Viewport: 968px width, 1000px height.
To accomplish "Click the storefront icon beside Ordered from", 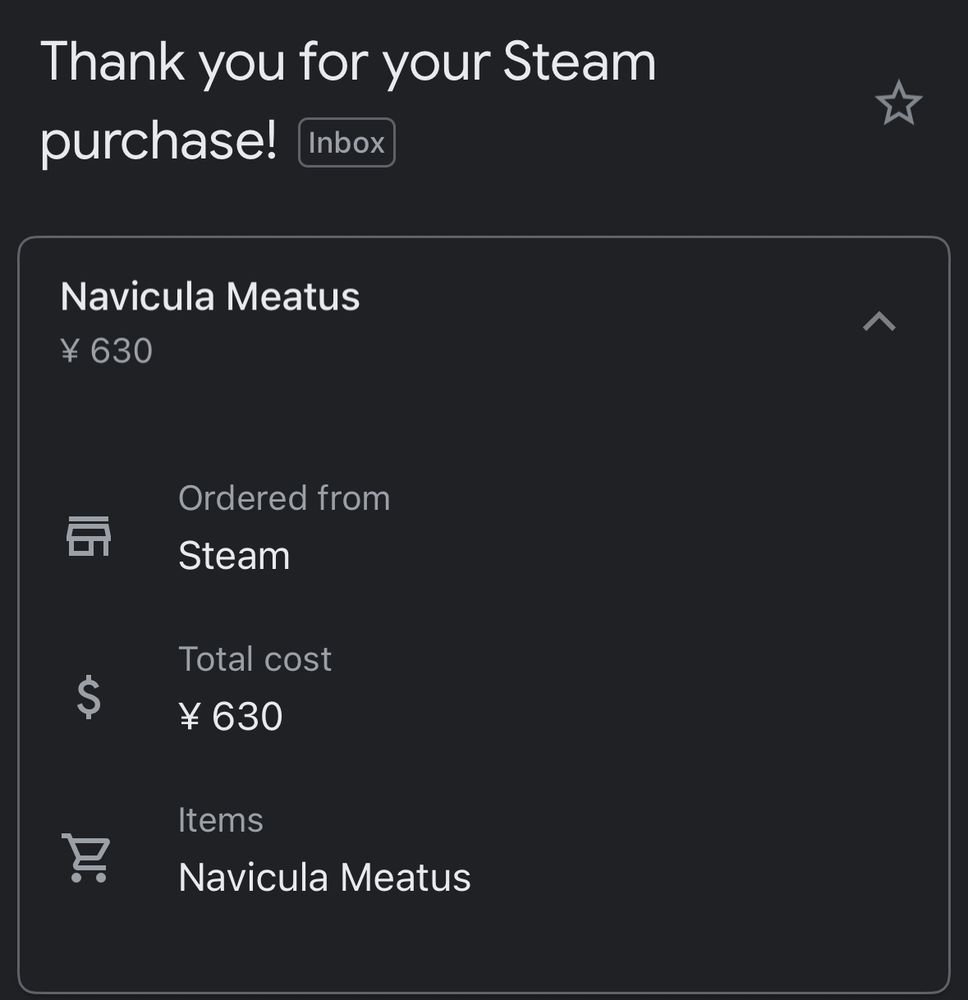I will (x=89, y=536).
